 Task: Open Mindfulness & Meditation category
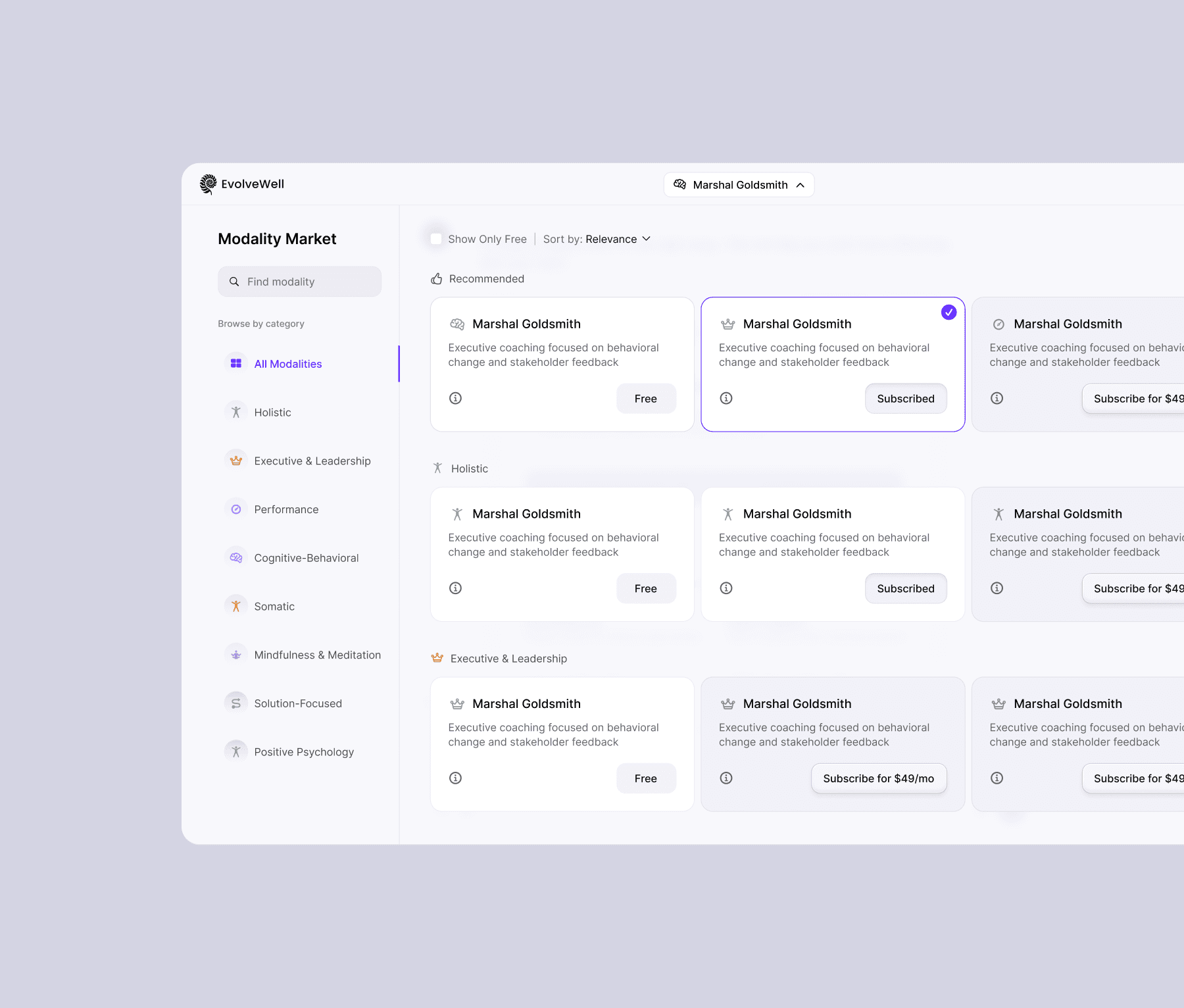(x=318, y=655)
